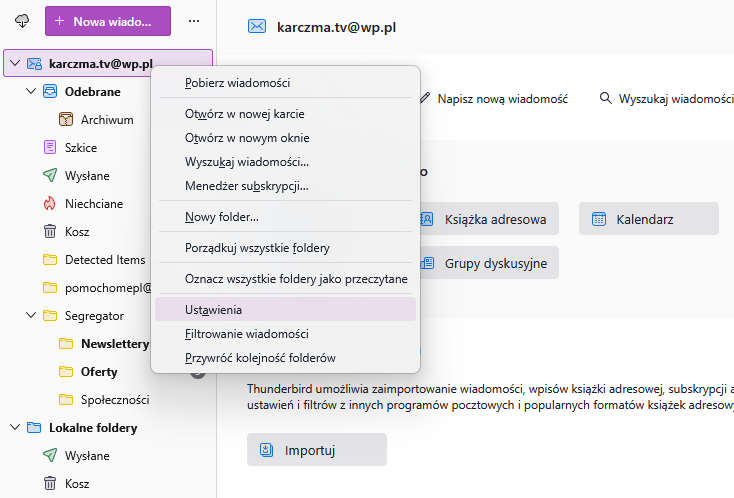Screen dimensions: 734x498
Task: Choose Pobierz wiadomości from the context menu
Action: tap(285, 83)
